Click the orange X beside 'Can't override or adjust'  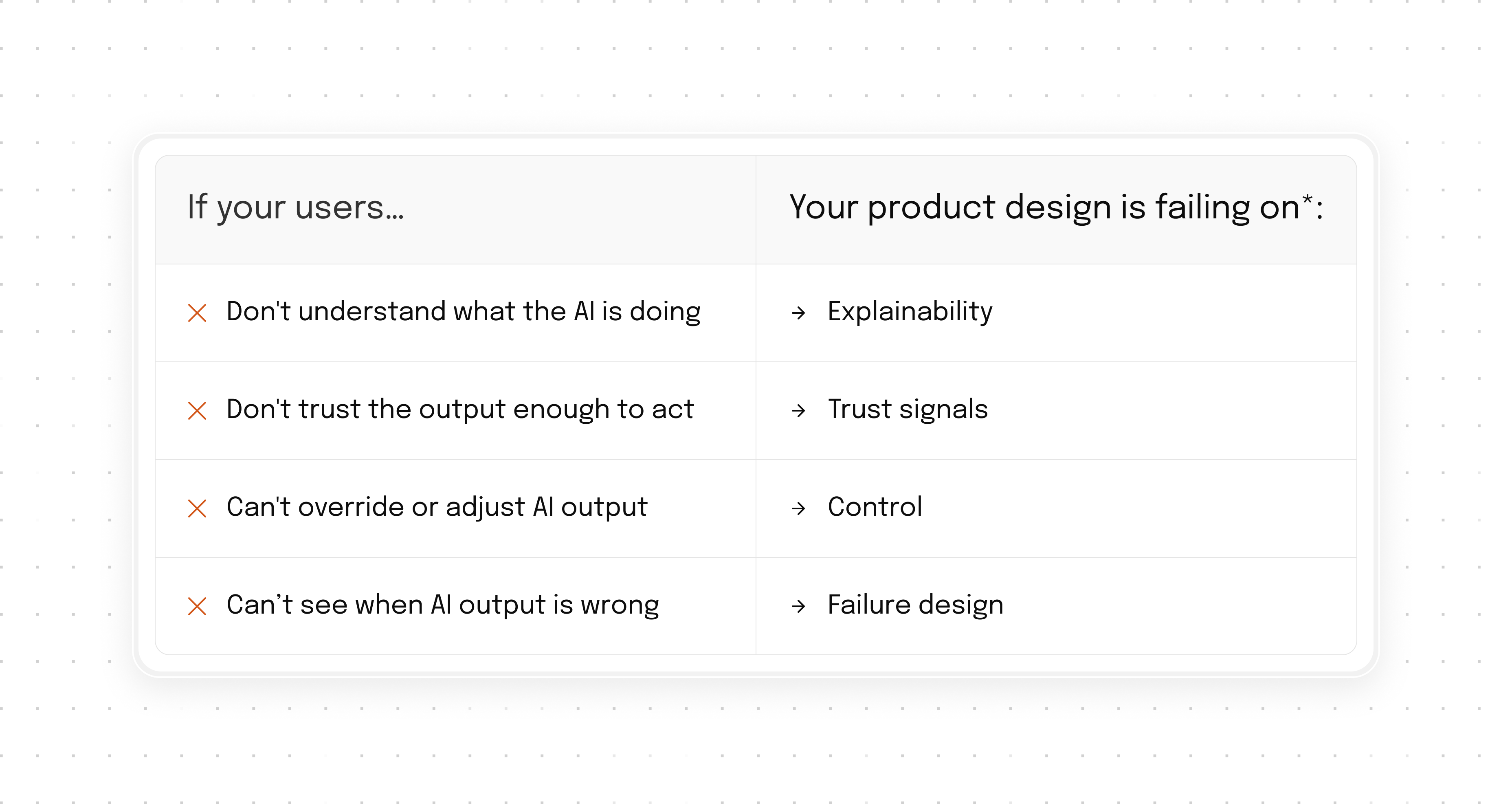tap(197, 508)
